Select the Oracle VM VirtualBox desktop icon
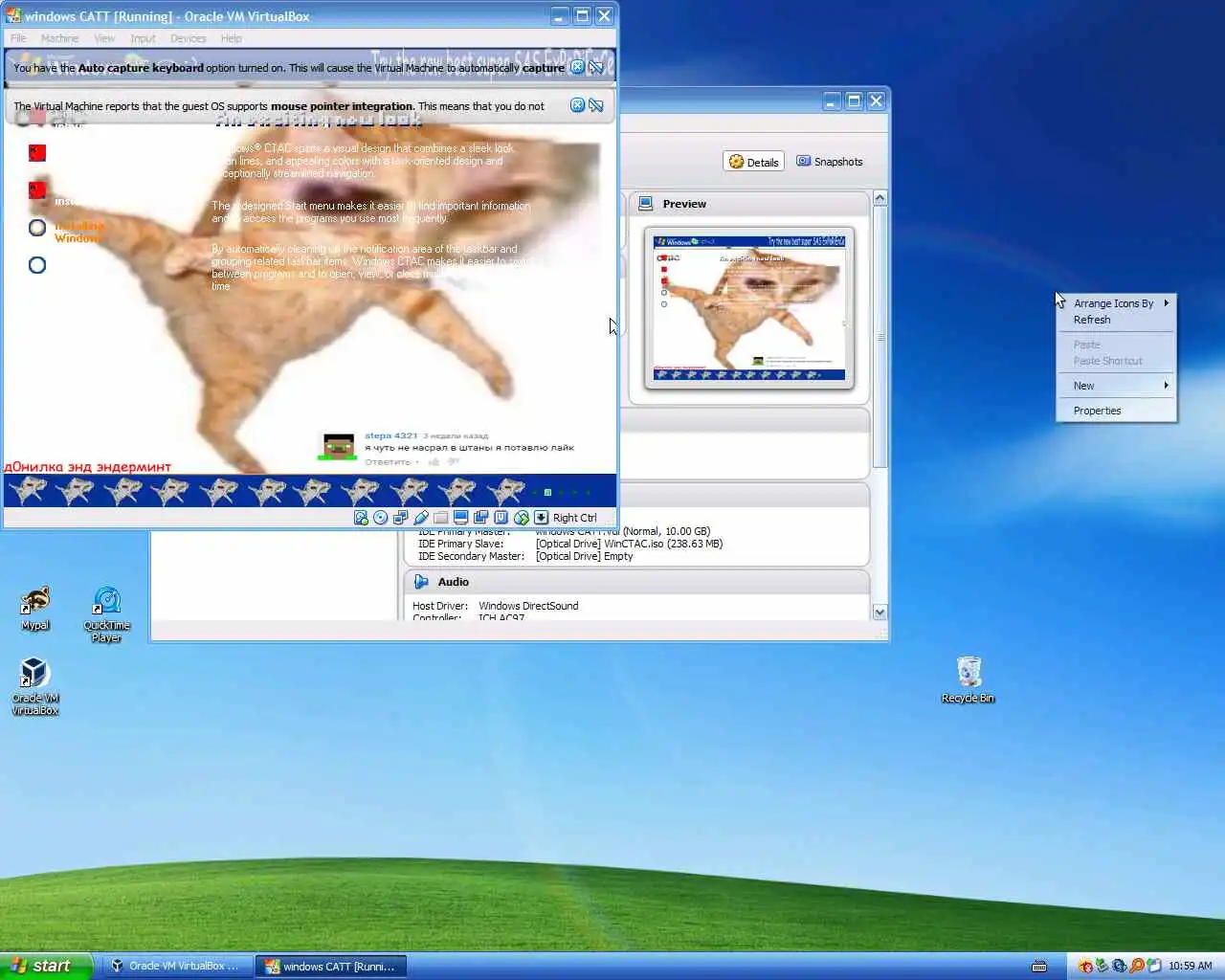 [34, 686]
